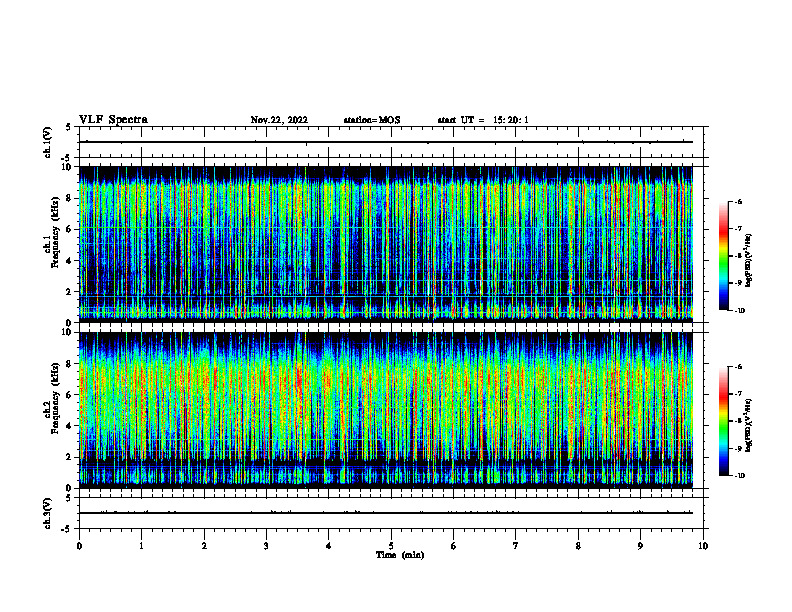Click time axis tick label "1"
The height and width of the screenshot is (612, 792).
[x=141, y=546]
